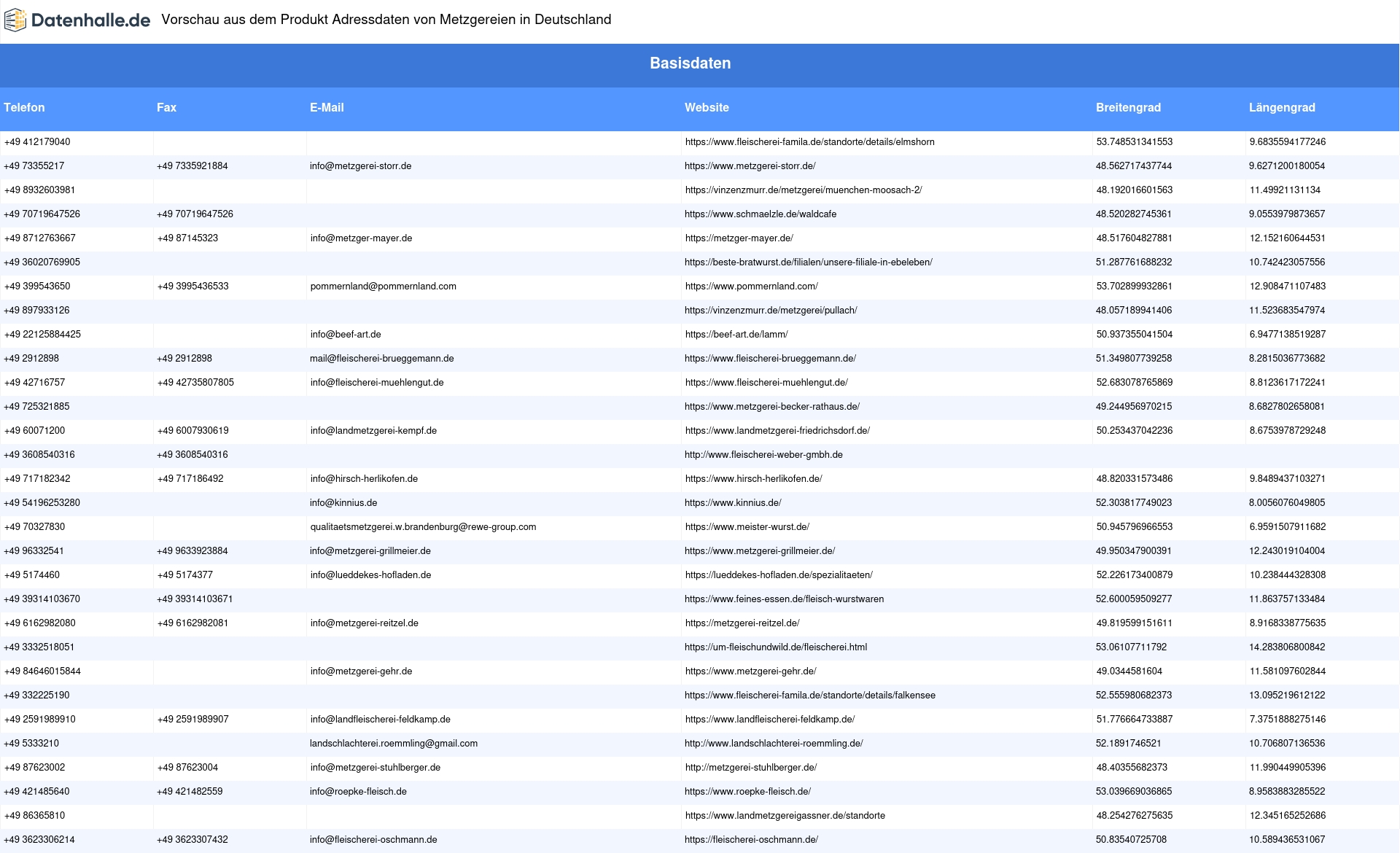This screenshot has height=853, width=1400.
Task: Click email info@kinnius.de
Action: pyautogui.click(x=343, y=503)
